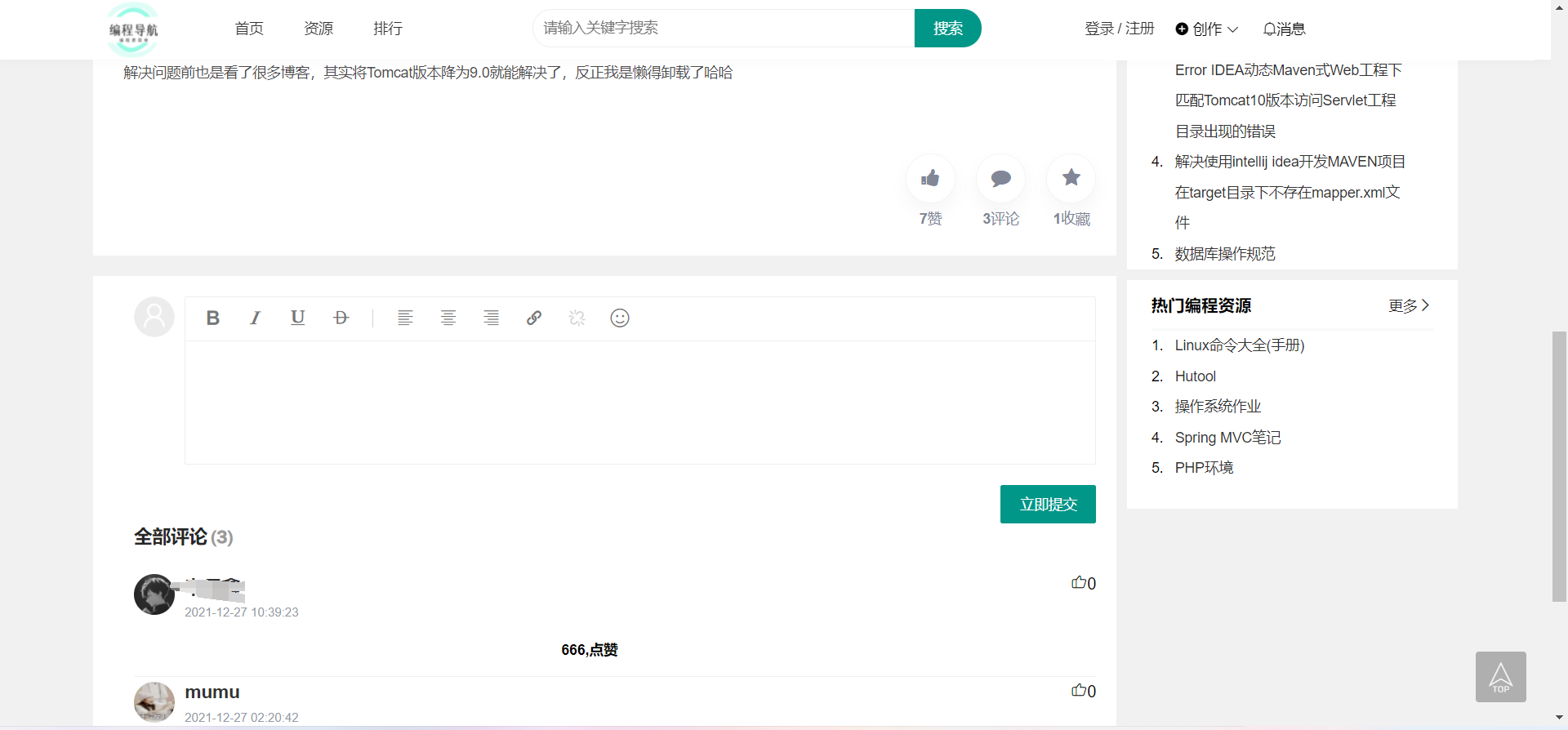Open the 排行 navigation item
1568x730 pixels.
tap(388, 29)
